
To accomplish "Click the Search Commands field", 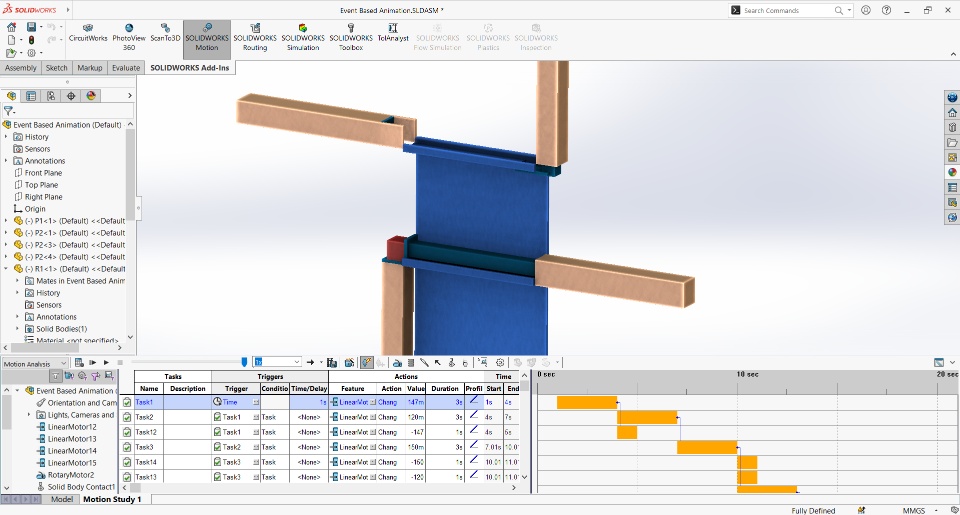I will 789,10.
